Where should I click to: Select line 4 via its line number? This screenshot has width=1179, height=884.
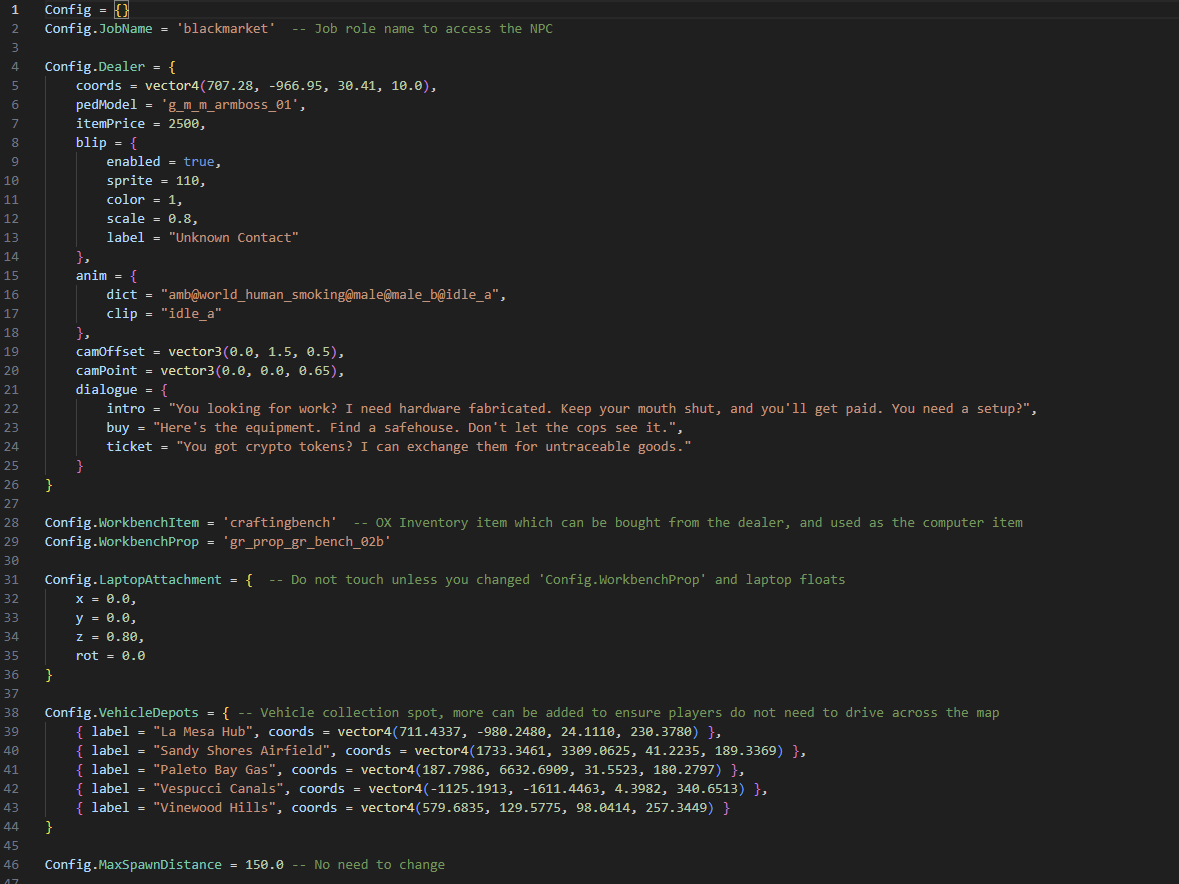pos(15,67)
